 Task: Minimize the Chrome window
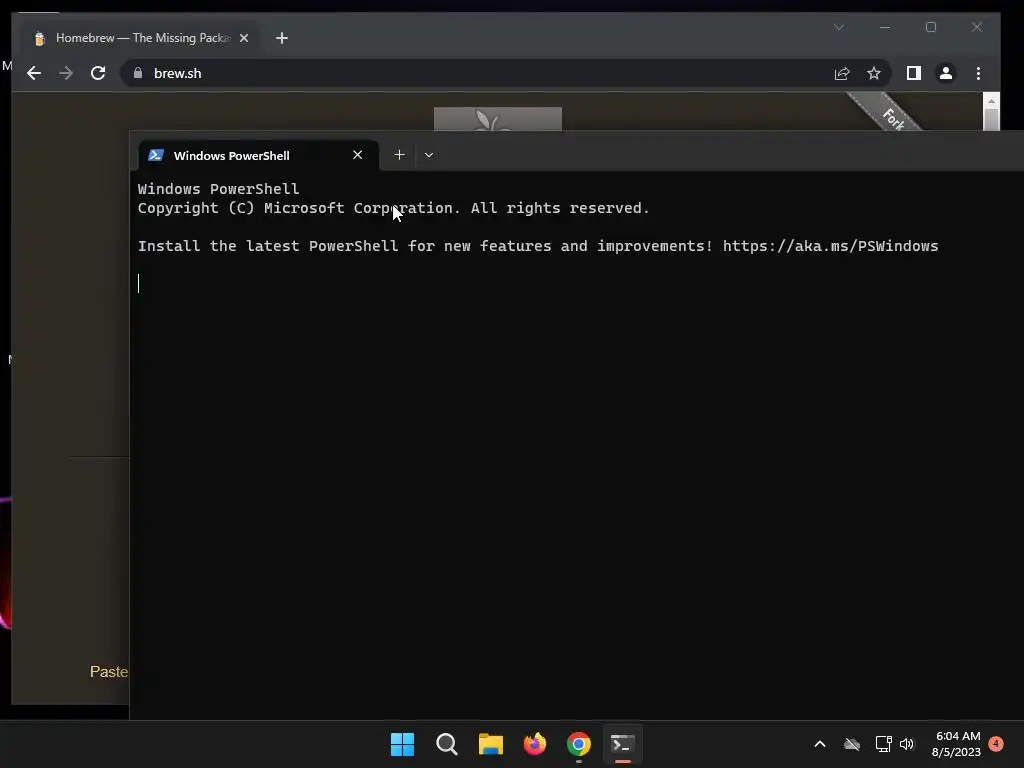pyautogui.click(x=885, y=27)
